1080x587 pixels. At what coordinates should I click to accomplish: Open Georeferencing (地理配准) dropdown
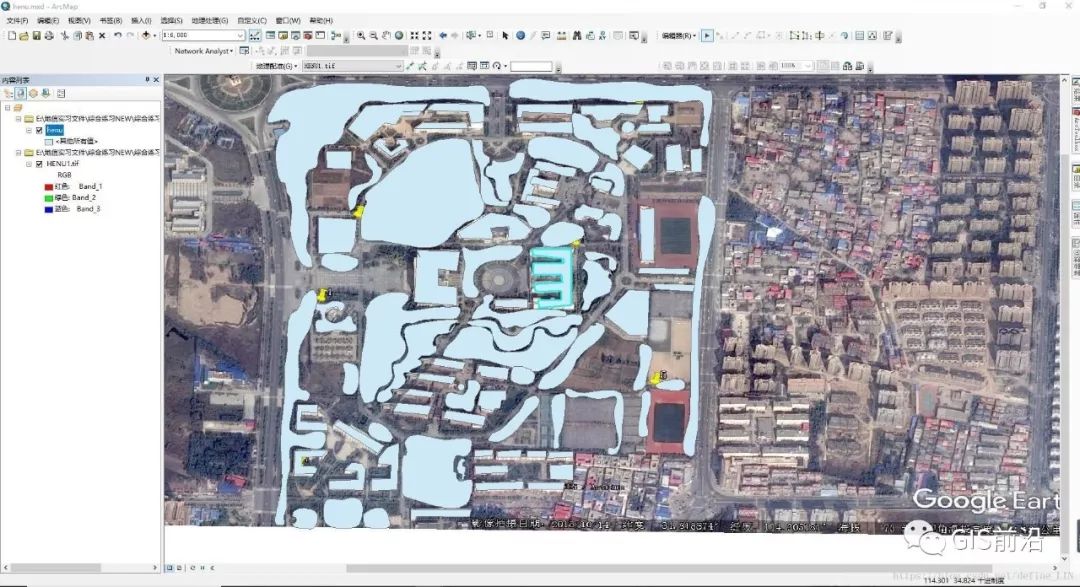(x=276, y=65)
